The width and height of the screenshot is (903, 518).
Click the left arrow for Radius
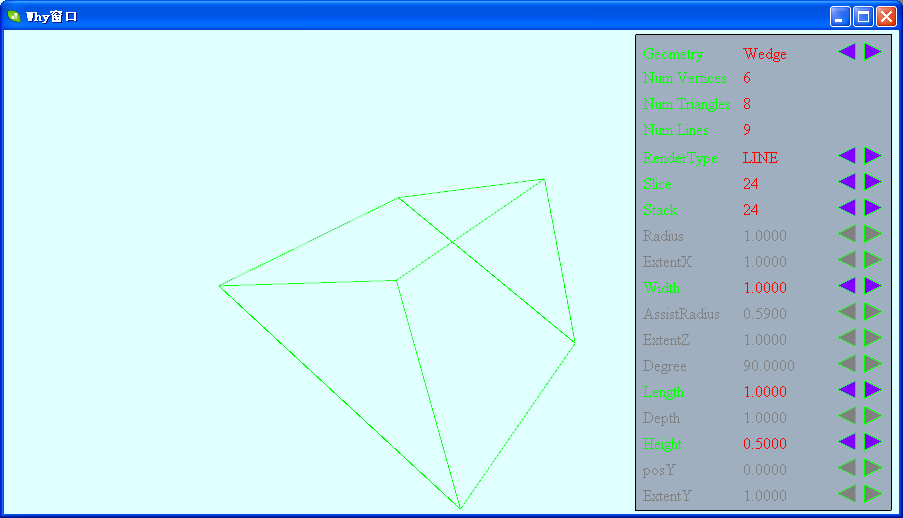coord(847,234)
